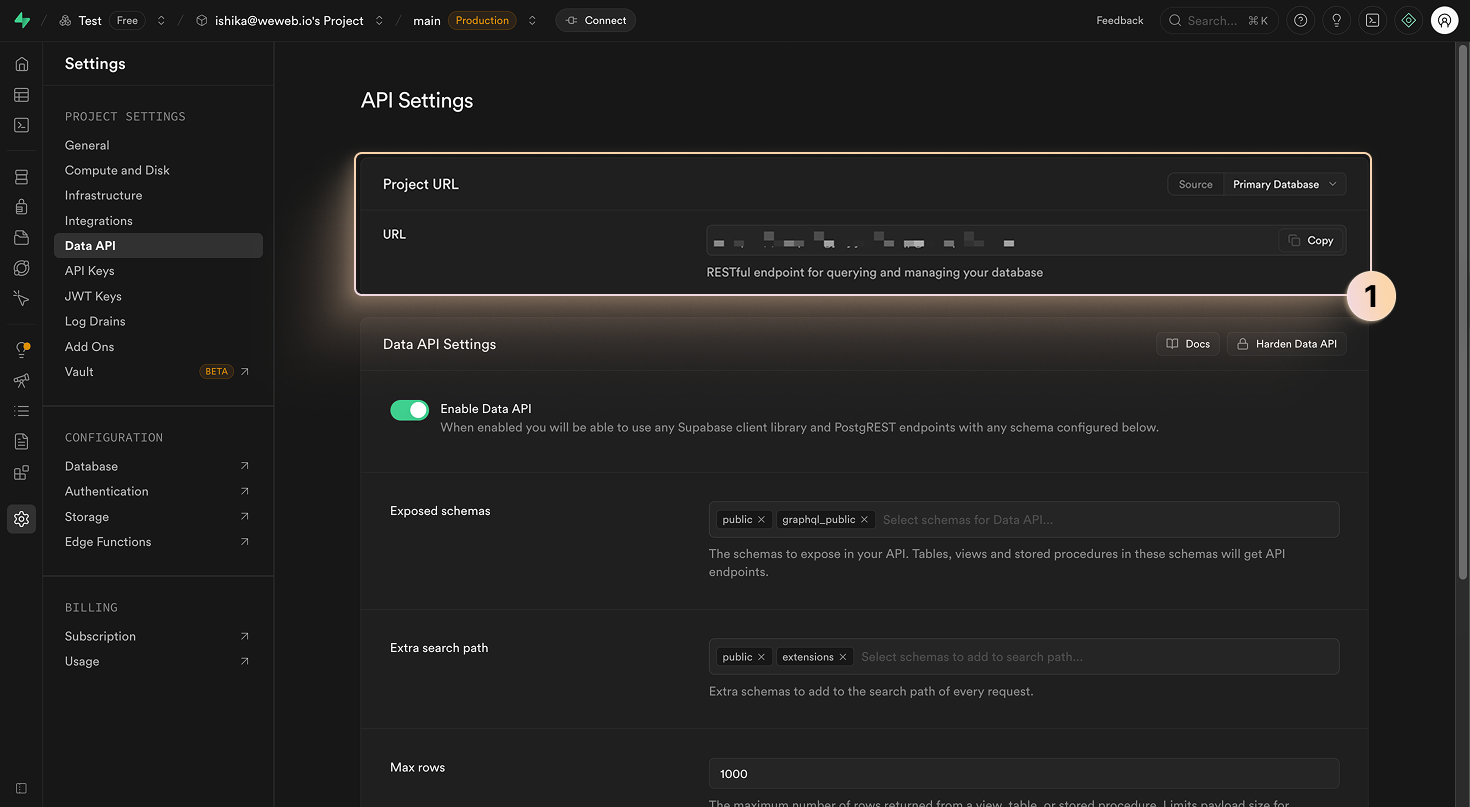
Task: Disable the Enable Data API switch
Action: (409, 409)
